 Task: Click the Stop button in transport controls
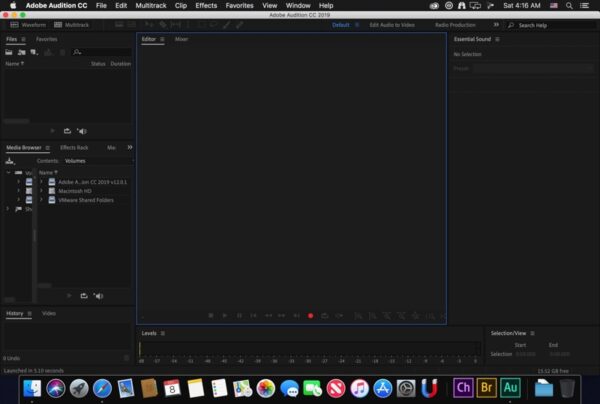[x=210, y=316]
